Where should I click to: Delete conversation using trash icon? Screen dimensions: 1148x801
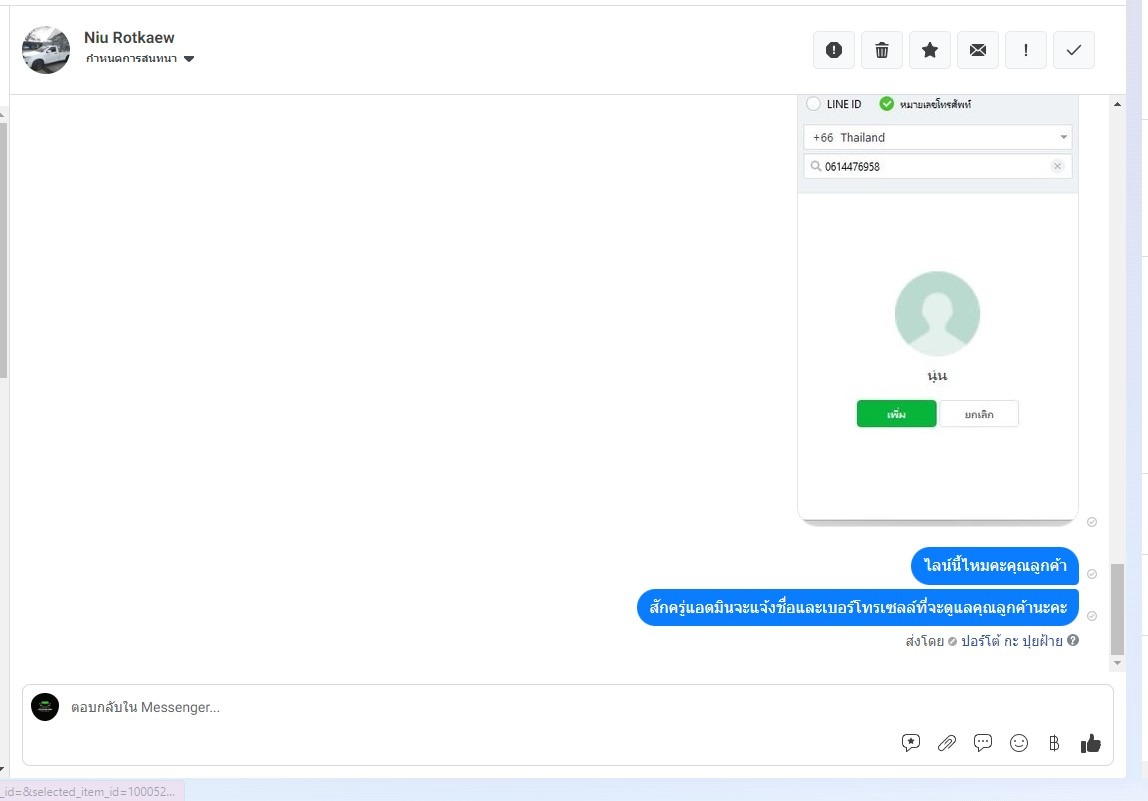tap(882, 50)
